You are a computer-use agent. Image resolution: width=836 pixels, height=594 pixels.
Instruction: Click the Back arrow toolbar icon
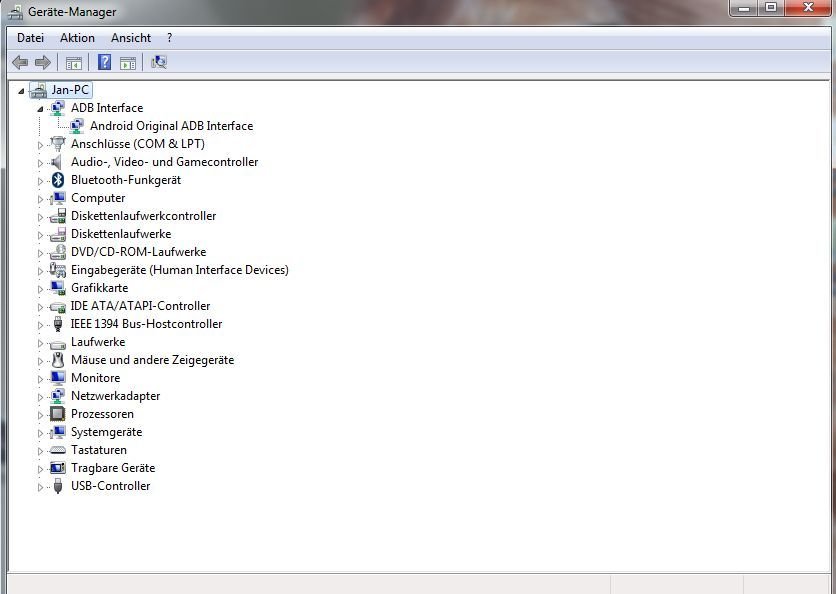pyautogui.click(x=20, y=62)
